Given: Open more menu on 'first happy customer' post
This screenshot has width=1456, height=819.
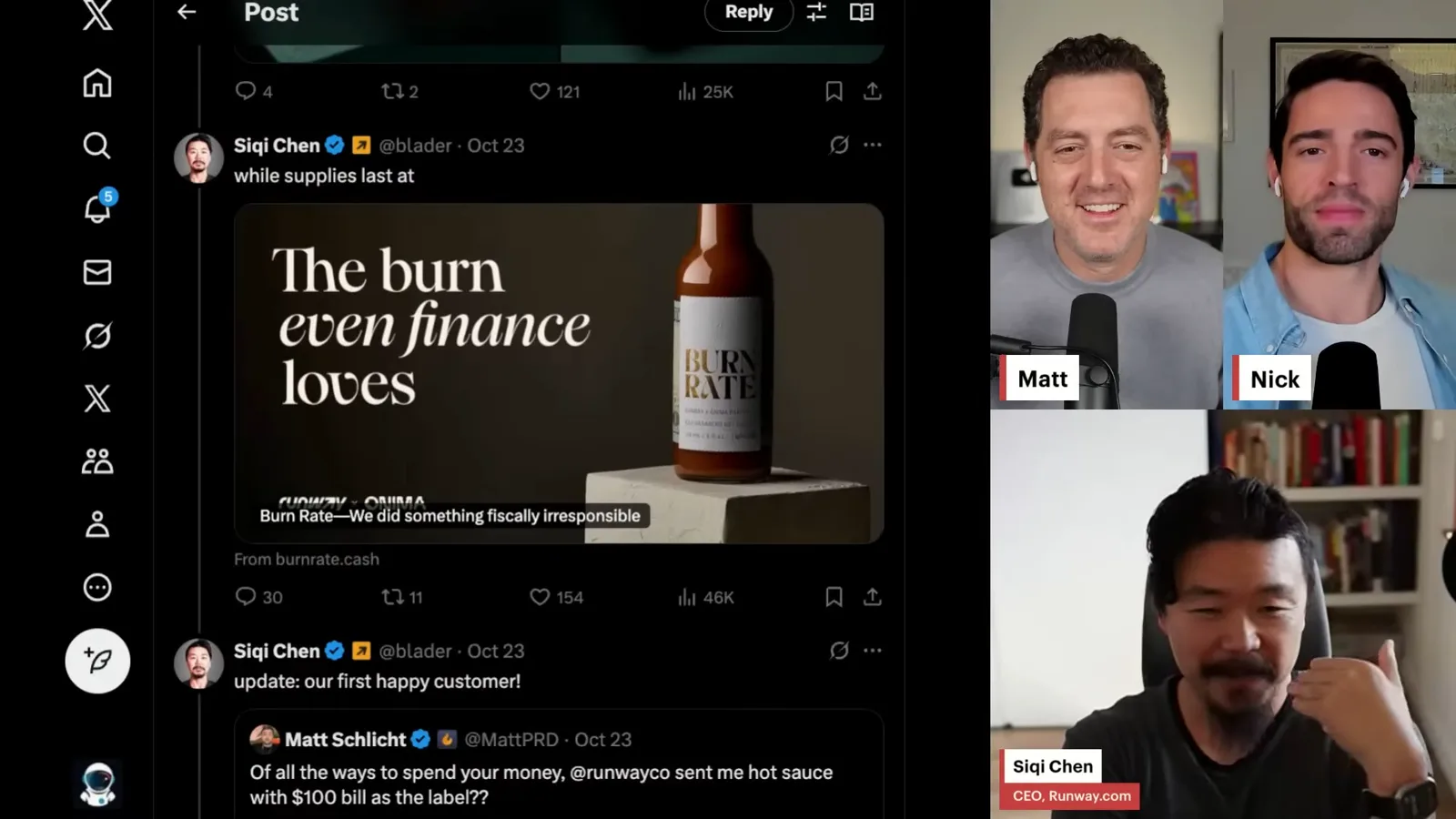Looking at the screenshot, I should (x=873, y=651).
